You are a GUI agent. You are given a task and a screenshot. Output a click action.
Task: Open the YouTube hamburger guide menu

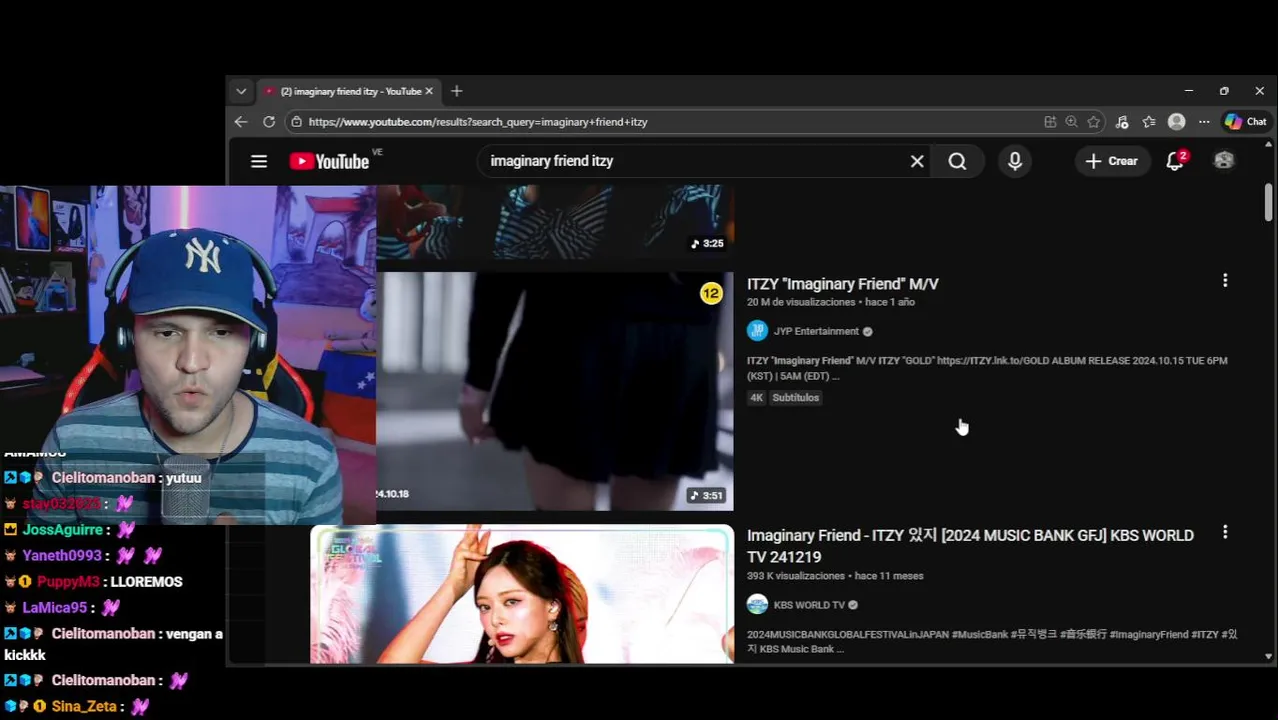259,161
